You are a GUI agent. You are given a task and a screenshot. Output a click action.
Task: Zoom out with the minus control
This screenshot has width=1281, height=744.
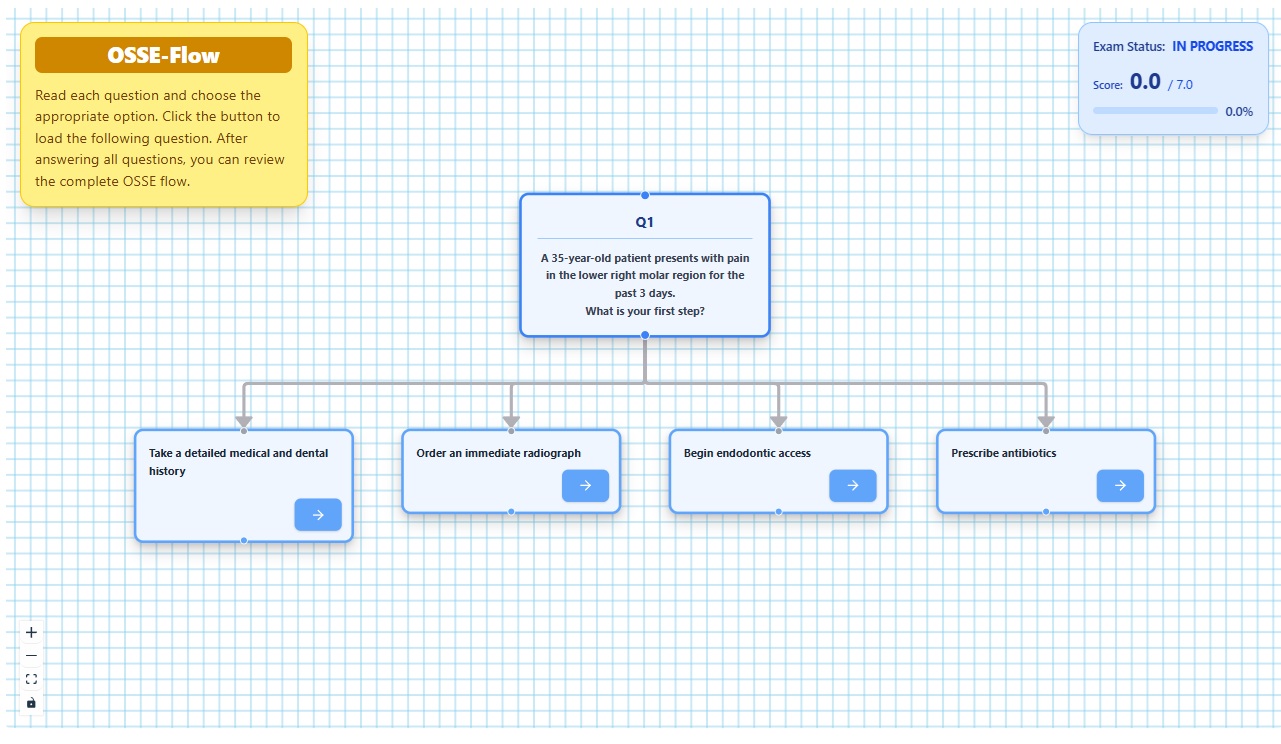pyautogui.click(x=31, y=656)
